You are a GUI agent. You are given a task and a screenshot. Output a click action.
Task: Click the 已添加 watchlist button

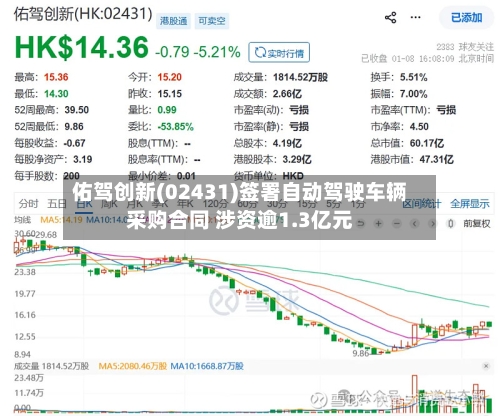click(x=467, y=17)
